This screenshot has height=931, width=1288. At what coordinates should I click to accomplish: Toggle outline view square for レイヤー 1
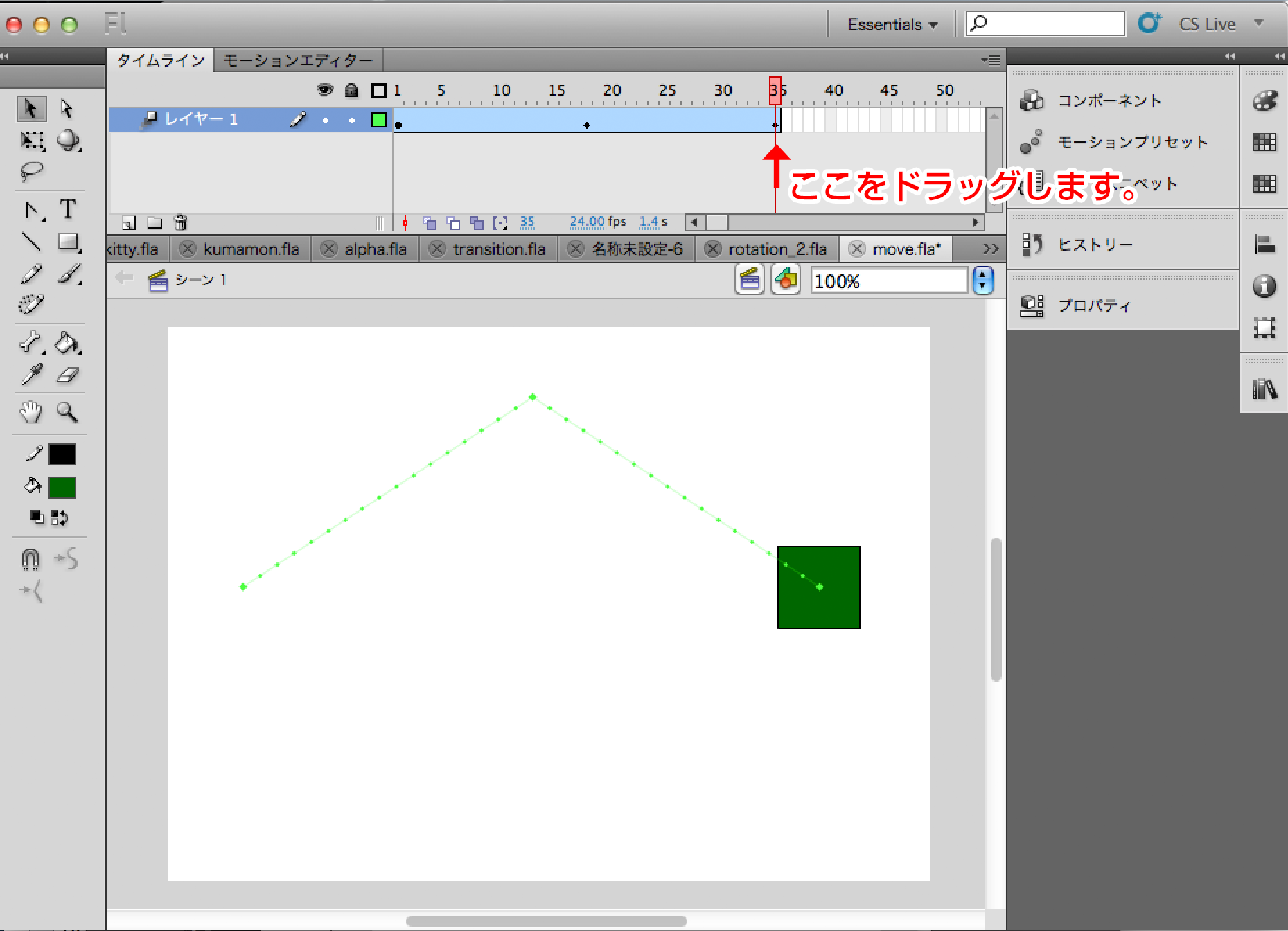coord(378,121)
